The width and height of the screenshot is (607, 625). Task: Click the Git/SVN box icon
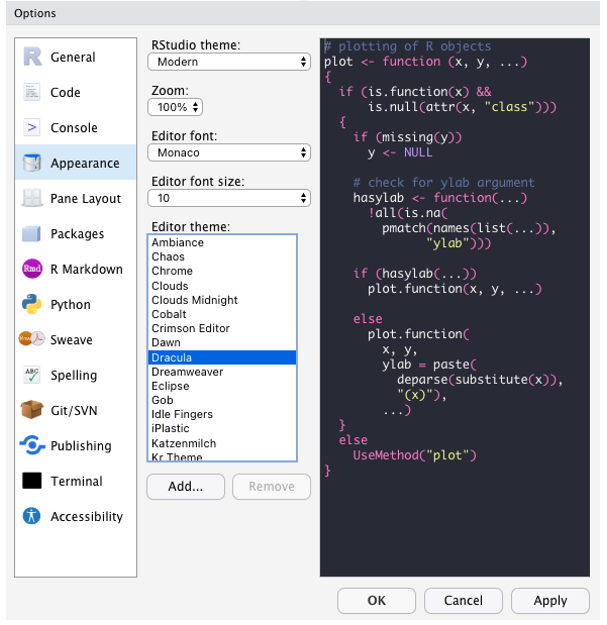click(32, 410)
